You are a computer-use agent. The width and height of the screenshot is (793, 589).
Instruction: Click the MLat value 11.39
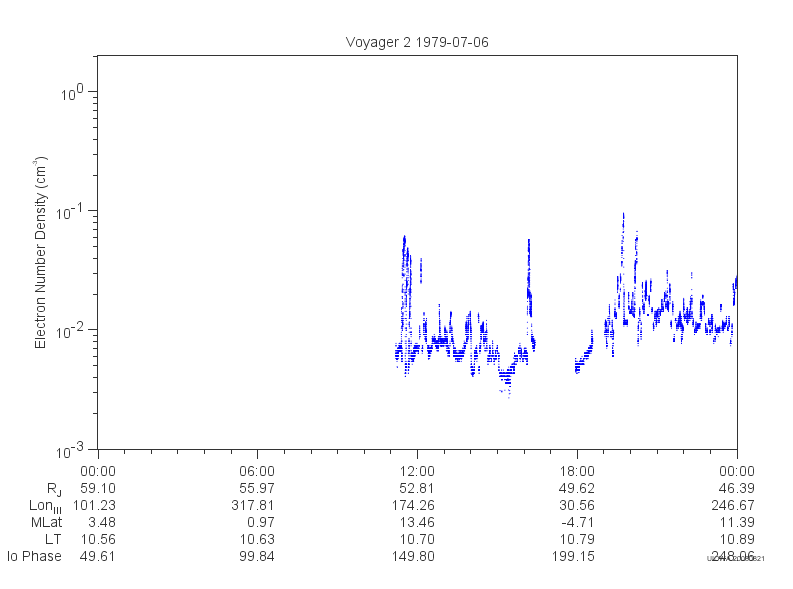[x=737, y=522]
